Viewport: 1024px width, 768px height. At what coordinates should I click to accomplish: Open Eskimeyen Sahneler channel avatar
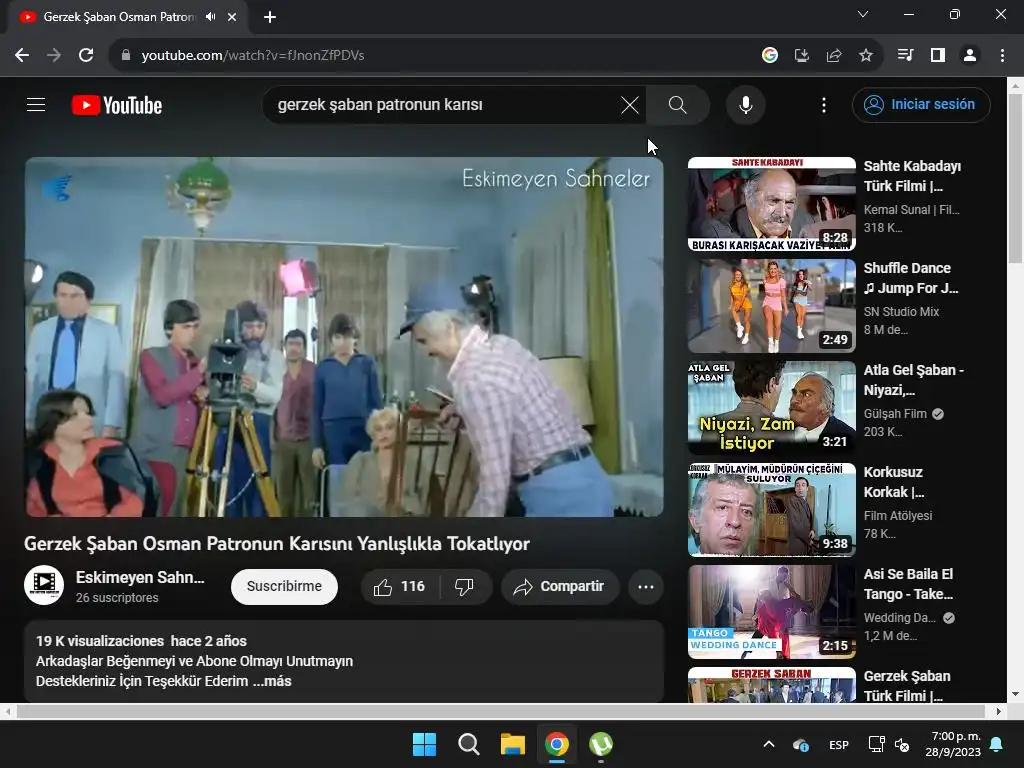[x=44, y=585]
